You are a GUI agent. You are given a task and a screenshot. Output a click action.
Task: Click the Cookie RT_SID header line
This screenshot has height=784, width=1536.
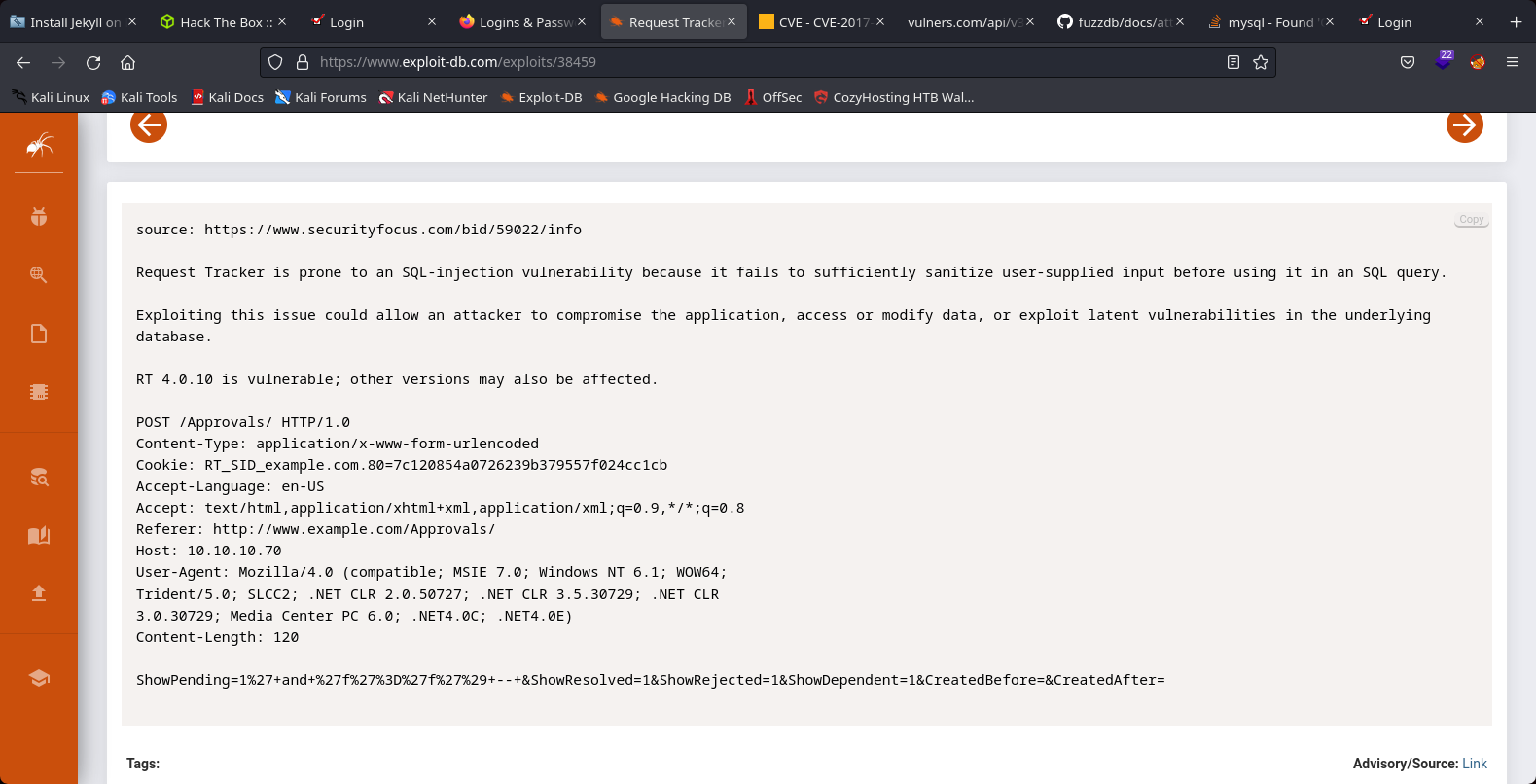pyautogui.click(x=402, y=465)
